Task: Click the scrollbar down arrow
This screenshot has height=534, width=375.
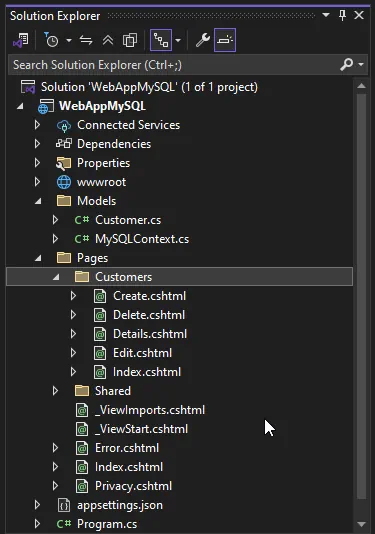Action: click(x=361, y=524)
